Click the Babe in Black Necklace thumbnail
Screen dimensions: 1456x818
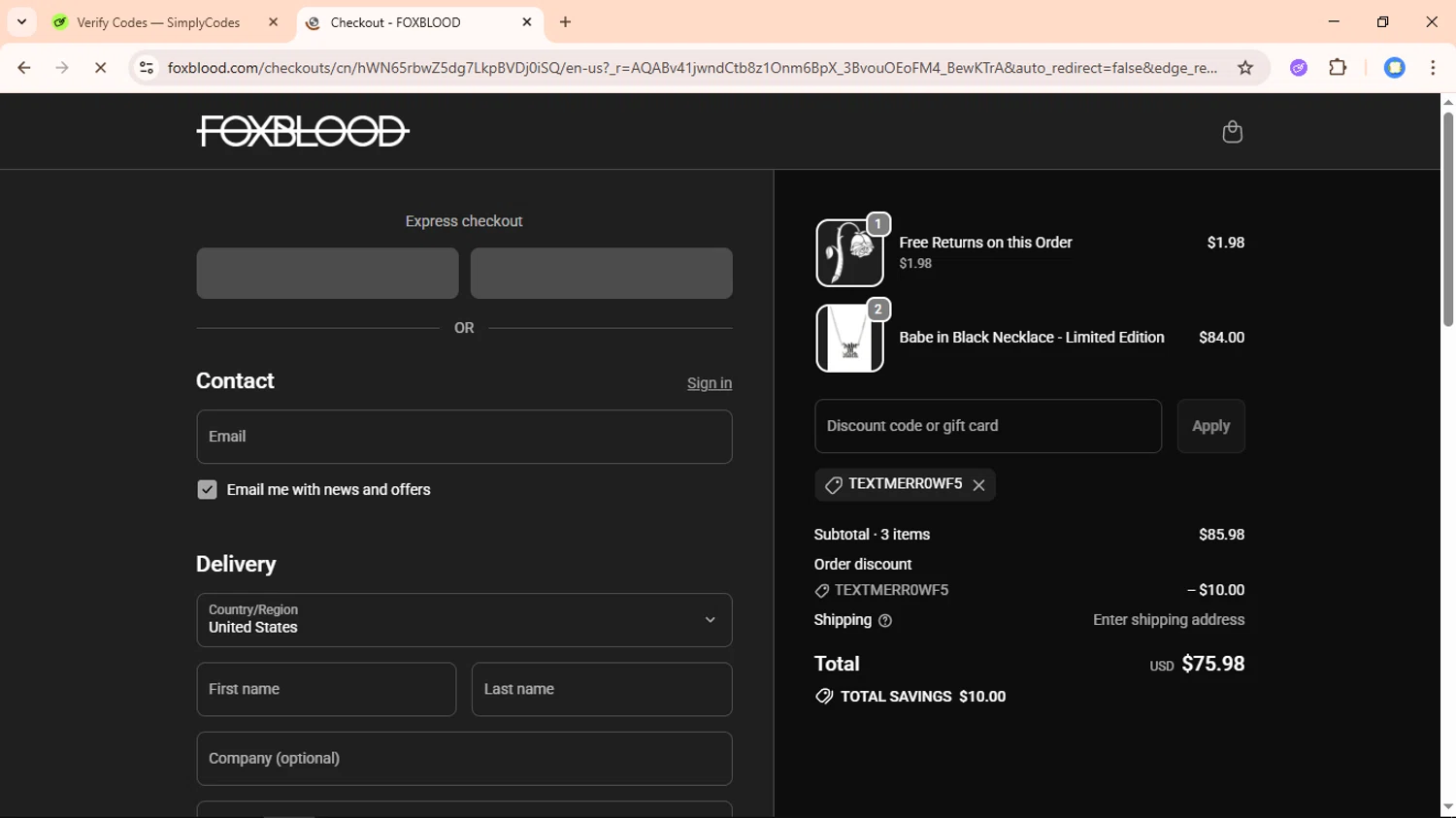click(849, 338)
